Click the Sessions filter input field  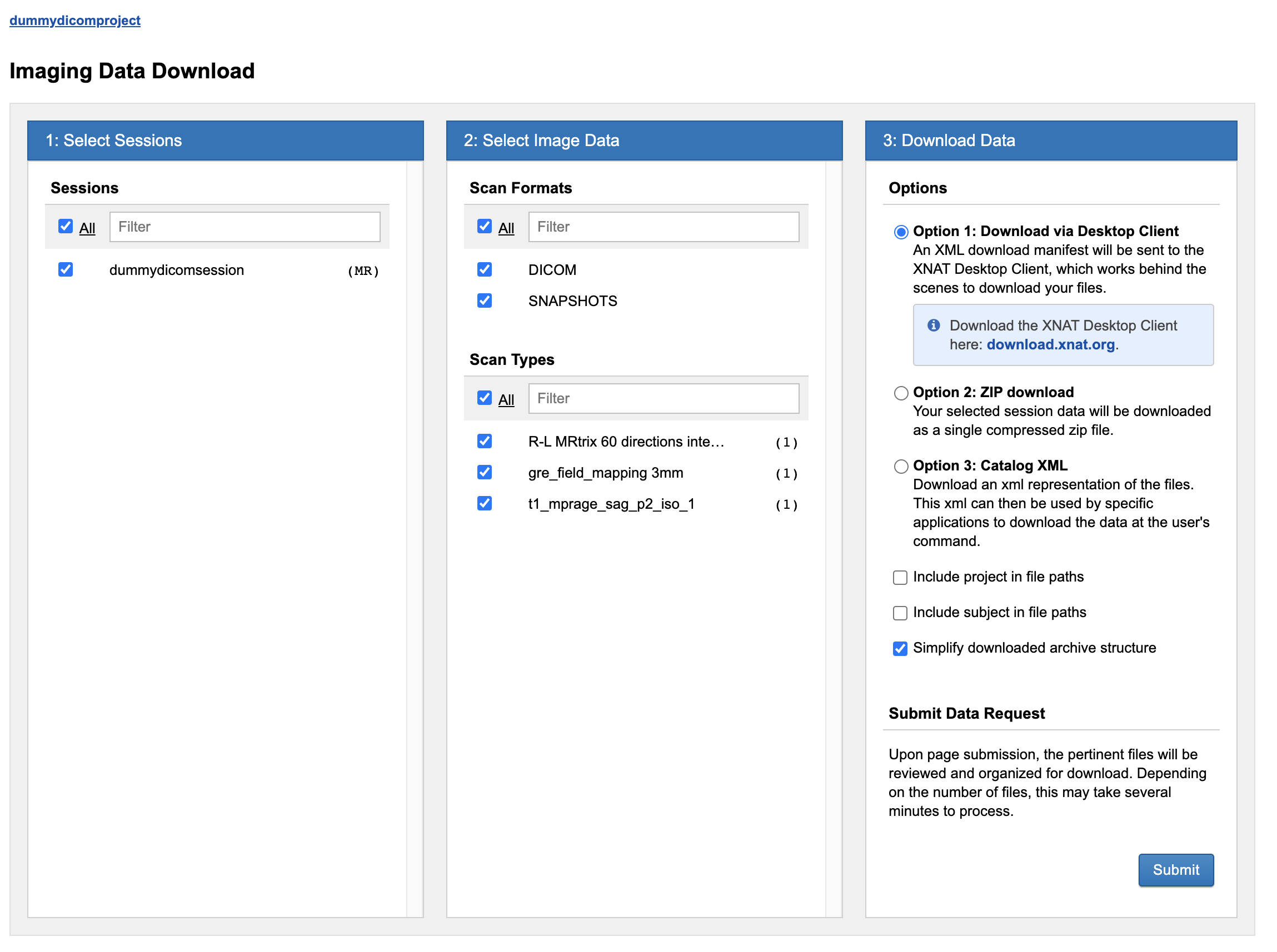pyautogui.click(x=245, y=227)
